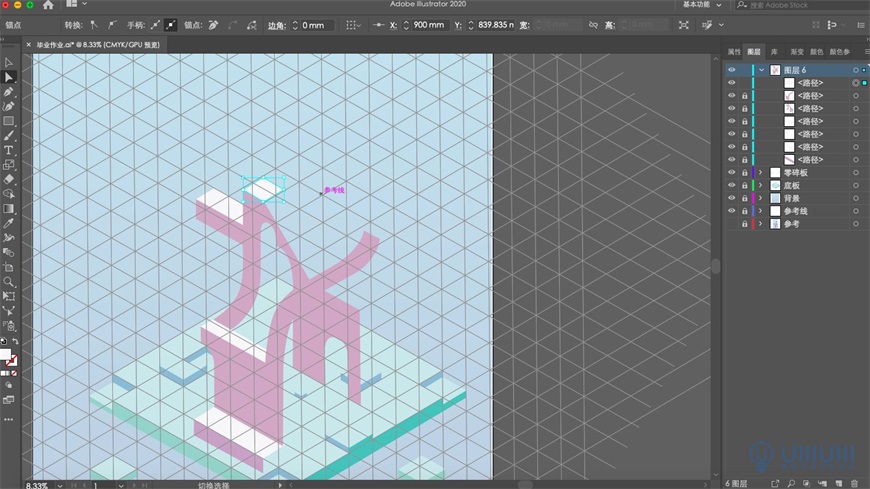Switch to the 颜色 panel tab
The image size is (870, 489).
[x=816, y=52]
